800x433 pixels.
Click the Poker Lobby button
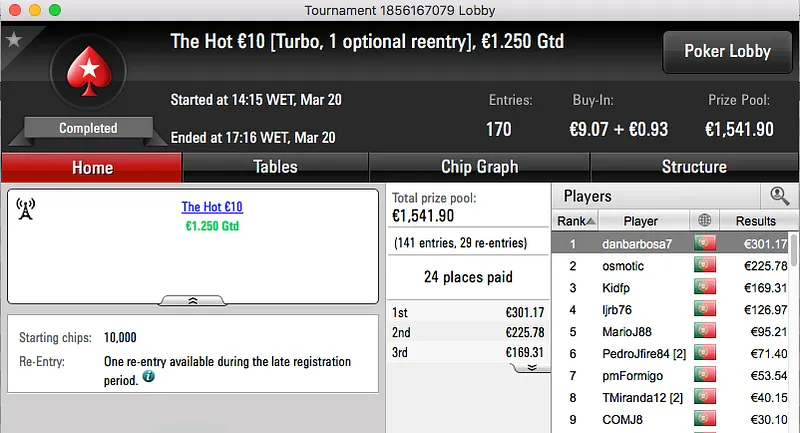[727, 51]
